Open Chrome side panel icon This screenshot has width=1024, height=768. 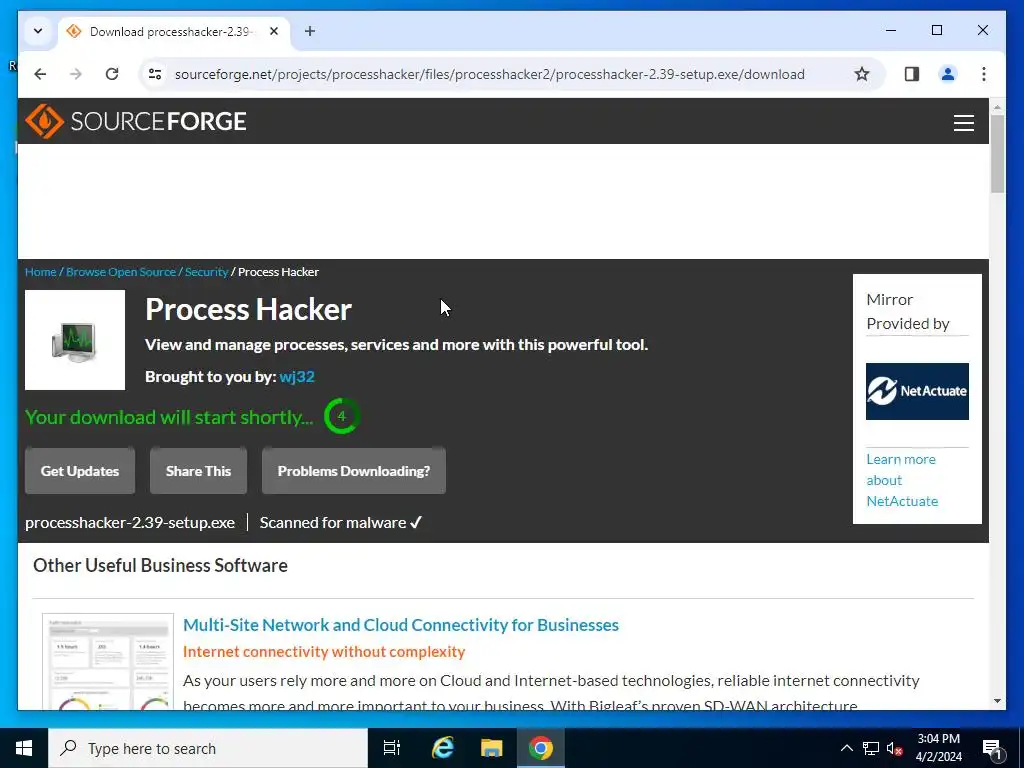tap(912, 74)
